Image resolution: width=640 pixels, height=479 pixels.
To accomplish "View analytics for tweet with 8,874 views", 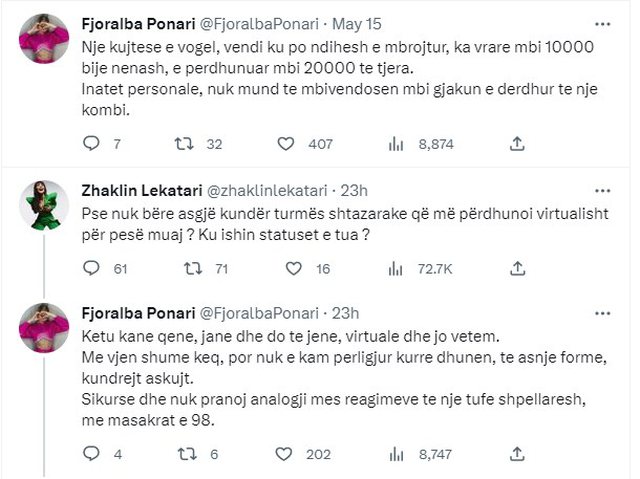I will coord(396,144).
